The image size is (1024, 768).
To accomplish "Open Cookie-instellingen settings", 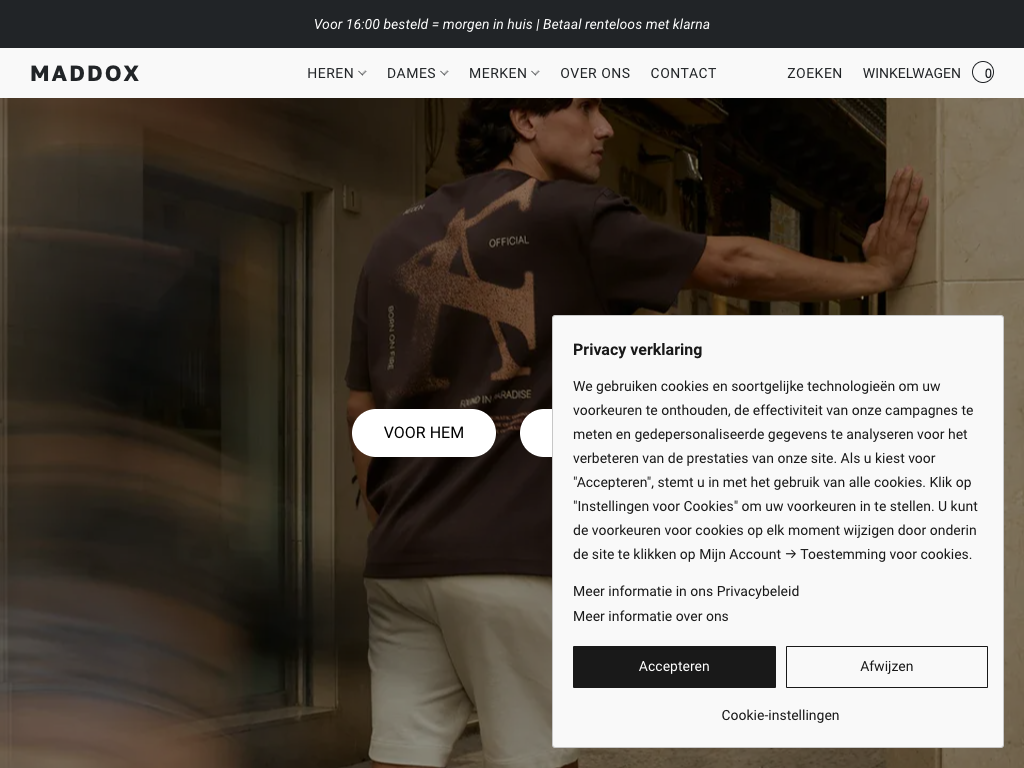I will [x=780, y=715].
